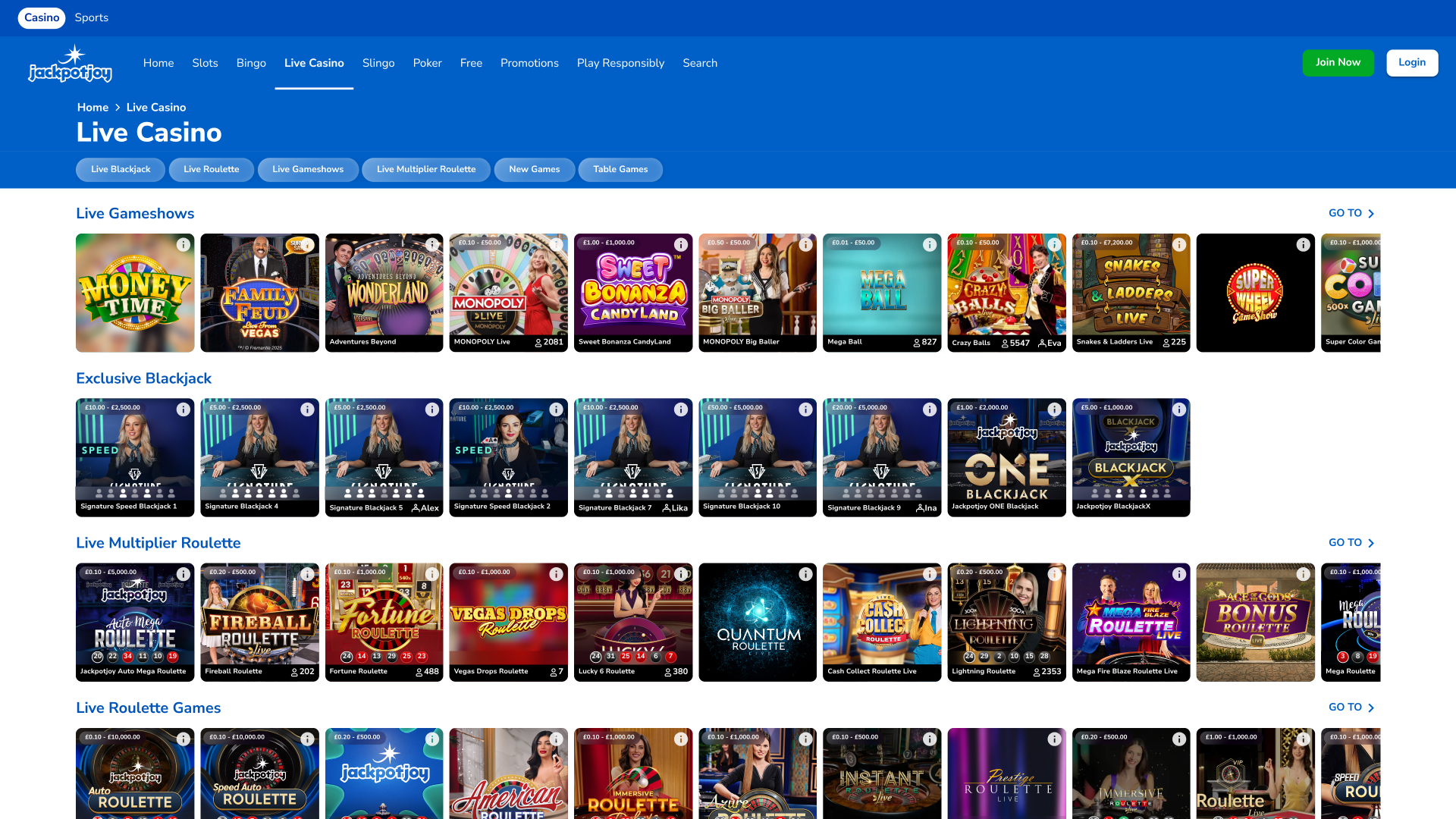Click the Join Now button

click(1338, 62)
